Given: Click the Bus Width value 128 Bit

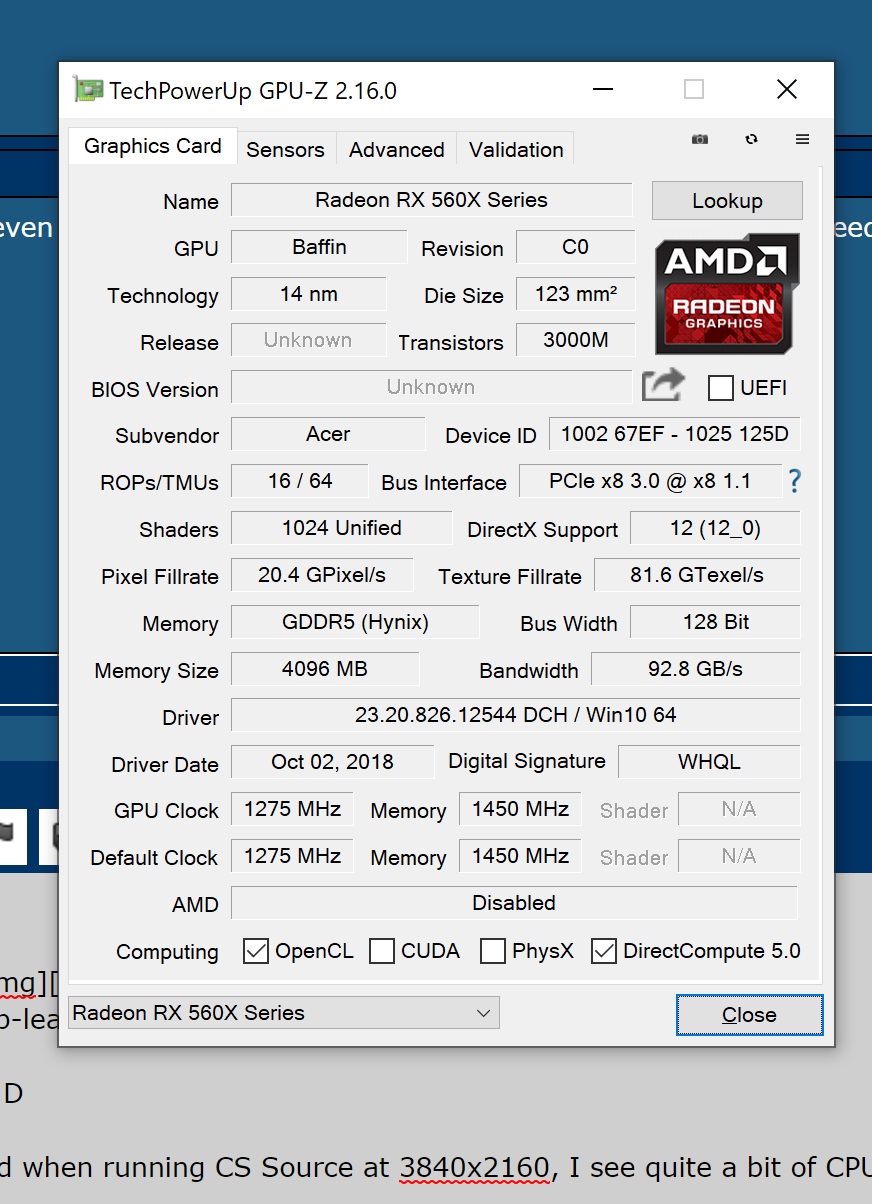Looking at the screenshot, I should 716,621.
